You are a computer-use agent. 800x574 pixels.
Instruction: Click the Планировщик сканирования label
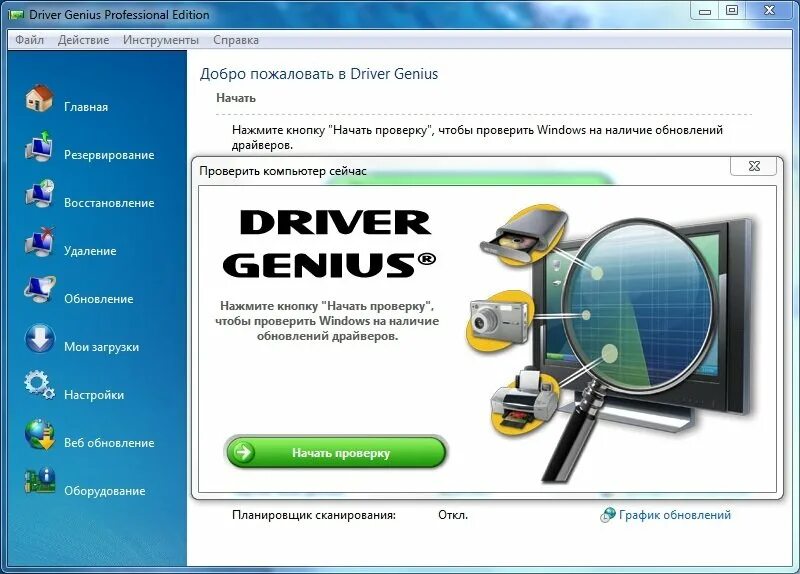pos(314,515)
